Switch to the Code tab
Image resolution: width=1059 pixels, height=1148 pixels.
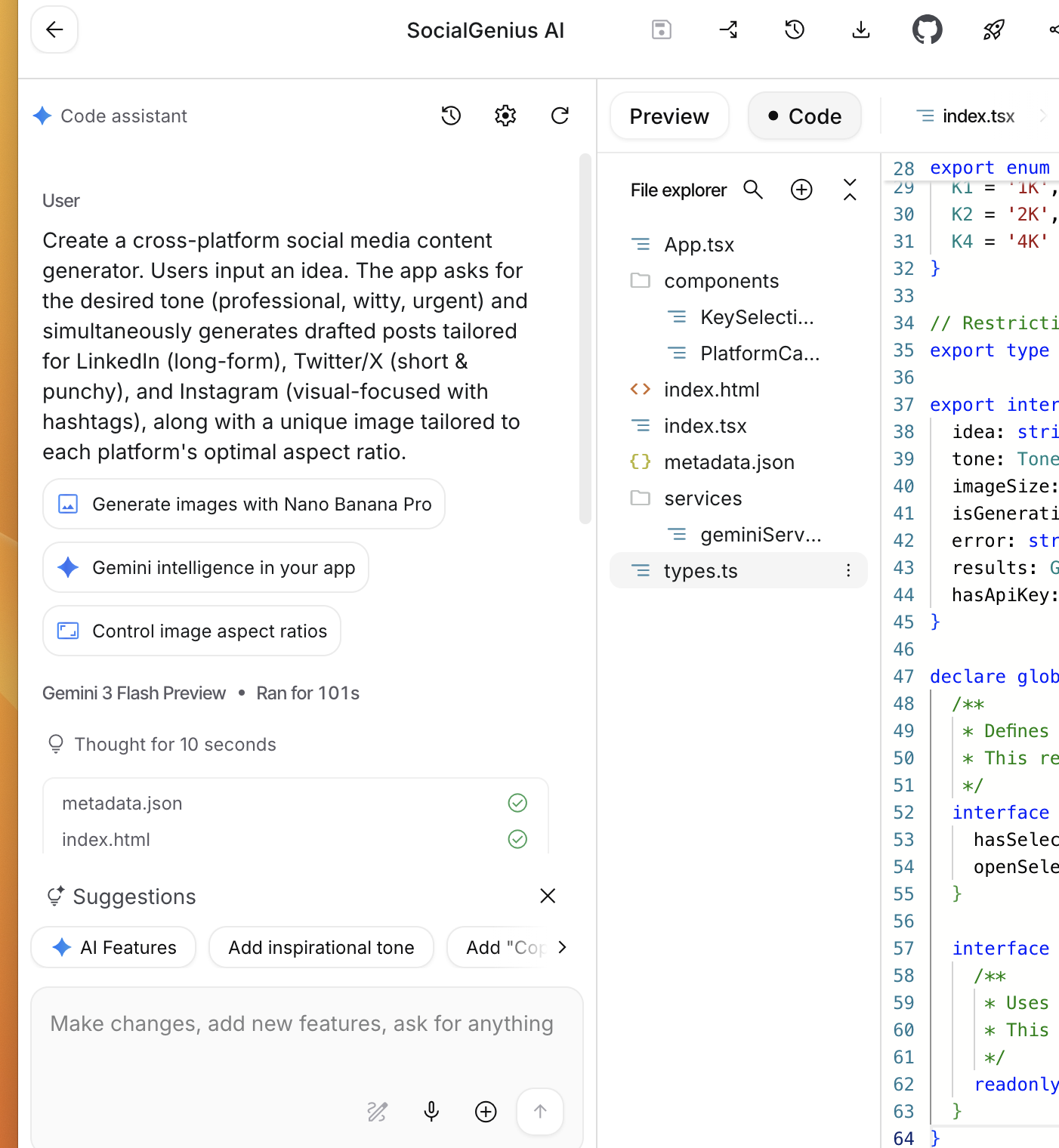pos(804,116)
